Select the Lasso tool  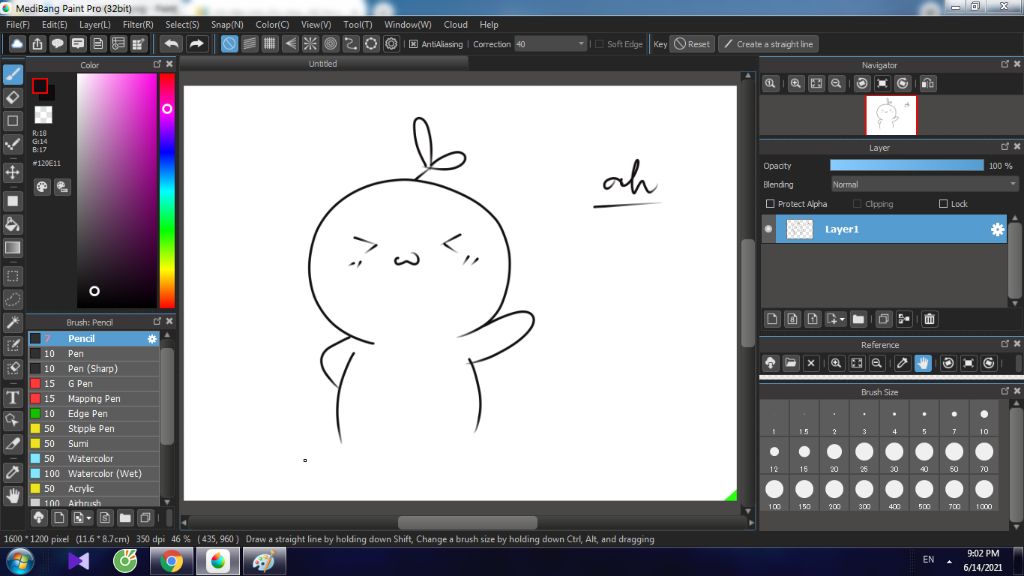[x=13, y=300]
